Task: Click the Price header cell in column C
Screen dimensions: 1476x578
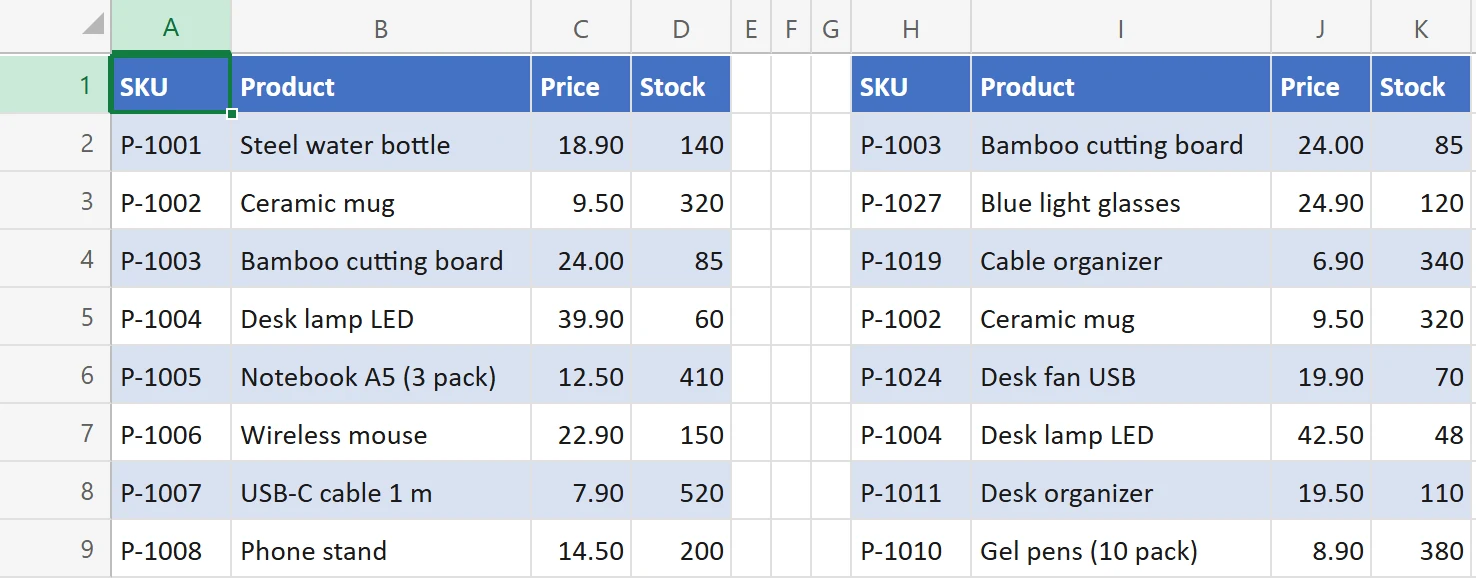Action: coord(581,85)
